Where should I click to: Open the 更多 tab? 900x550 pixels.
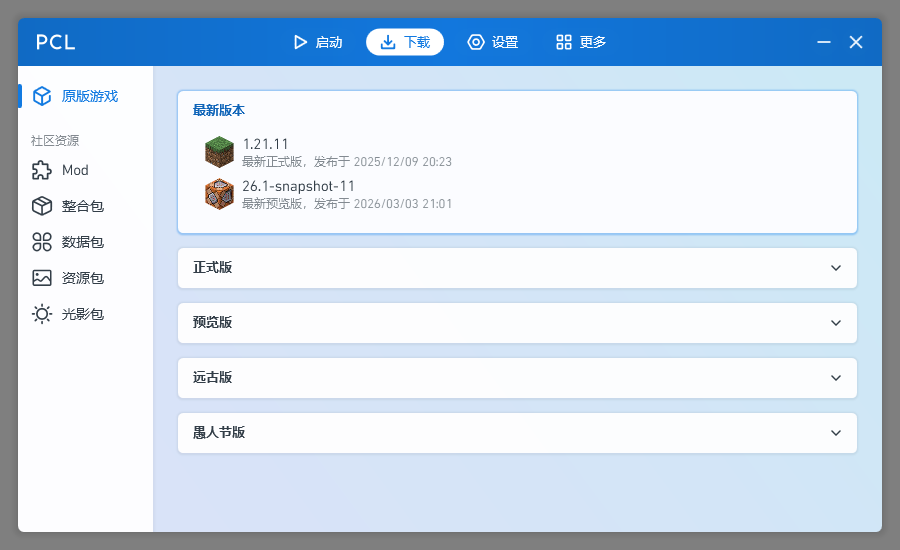pyautogui.click(x=580, y=42)
